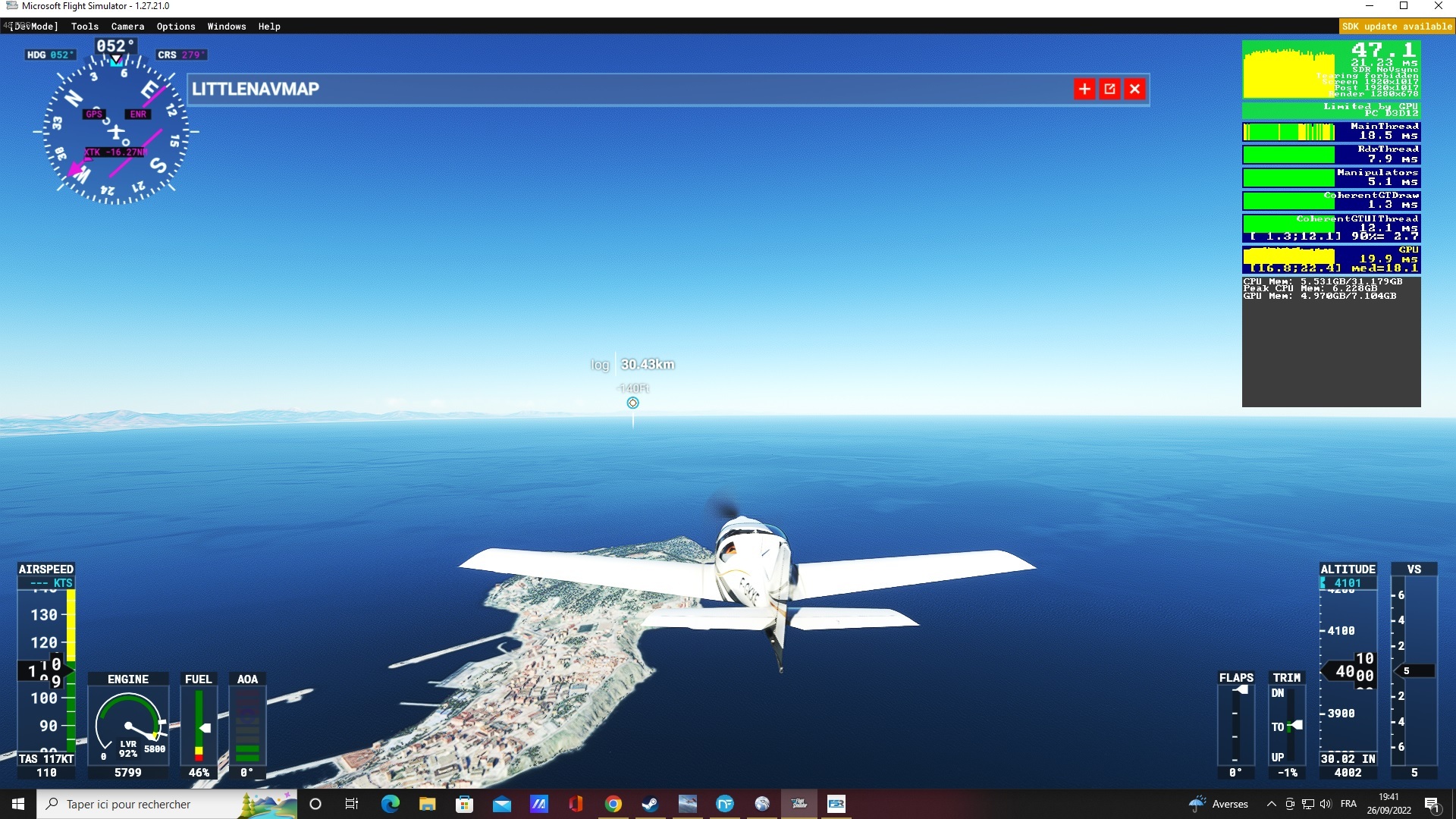
Task: Pop out the LittleNavMap panel window
Action: coord(1109,89)
